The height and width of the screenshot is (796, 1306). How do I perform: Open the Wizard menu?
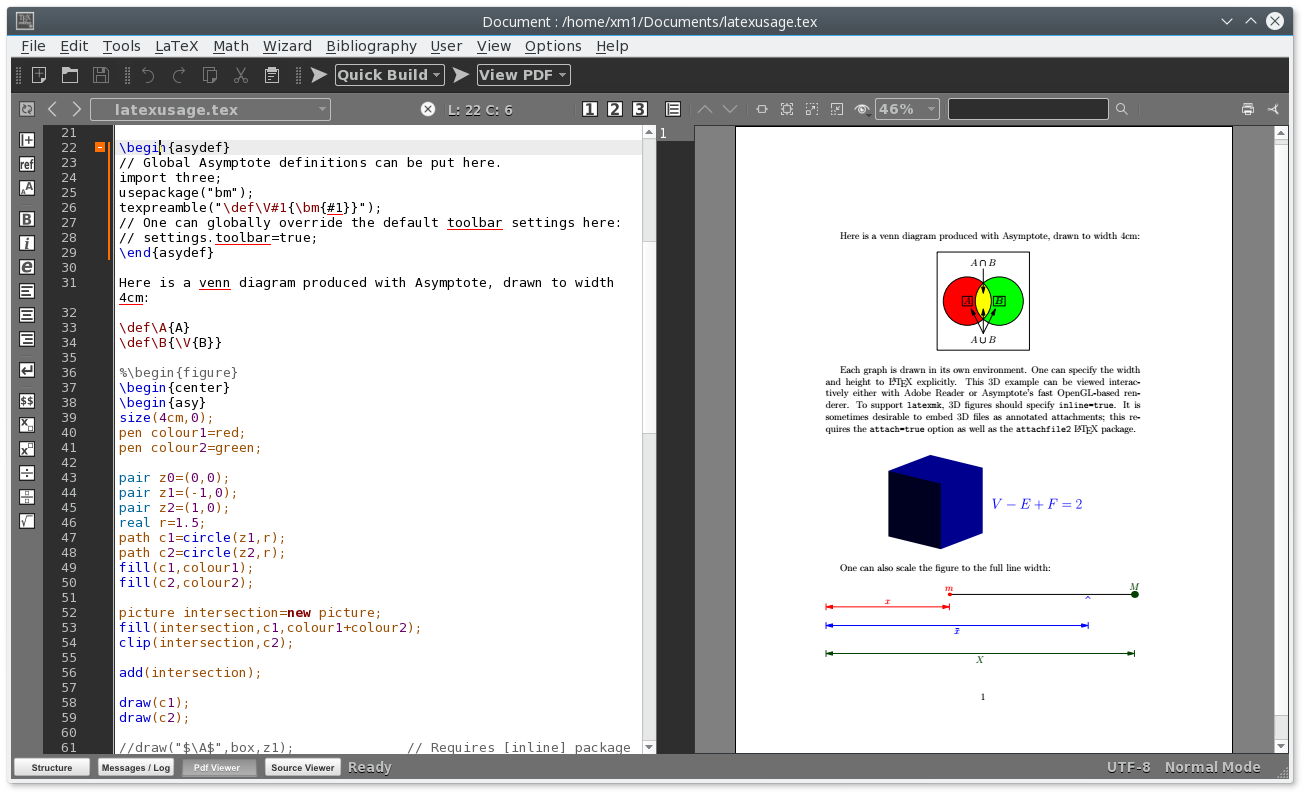288,46
